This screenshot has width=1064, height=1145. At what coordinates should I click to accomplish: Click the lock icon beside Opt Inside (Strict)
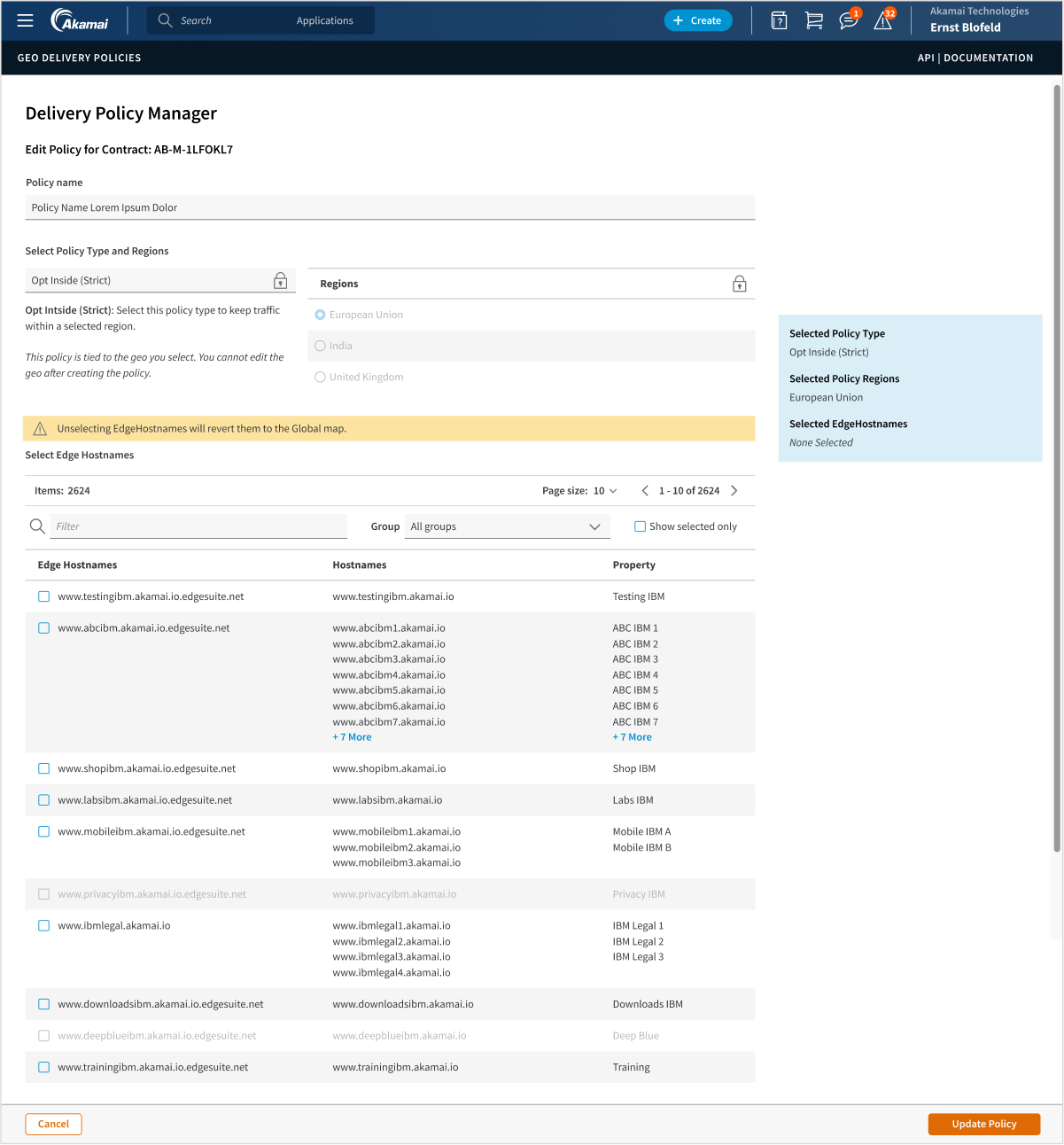pyautogui.click(x=280, y=280)
